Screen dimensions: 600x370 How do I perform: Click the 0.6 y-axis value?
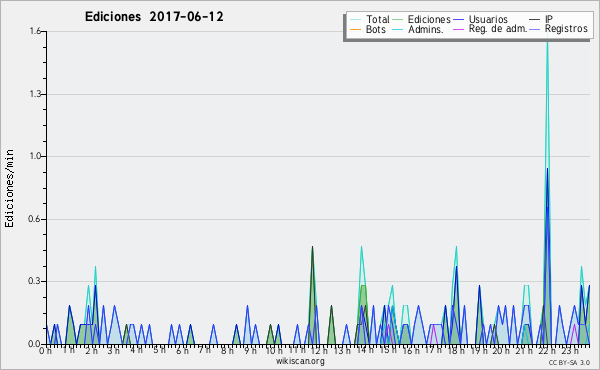(x=35, y=219)
